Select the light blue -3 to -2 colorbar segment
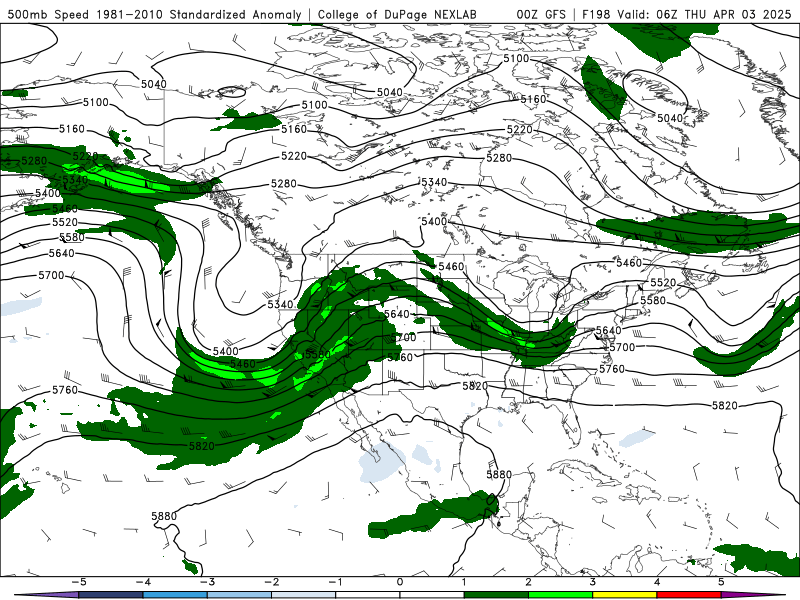The width and height of the screenshot is (800, 600). (x=239, y=595)
